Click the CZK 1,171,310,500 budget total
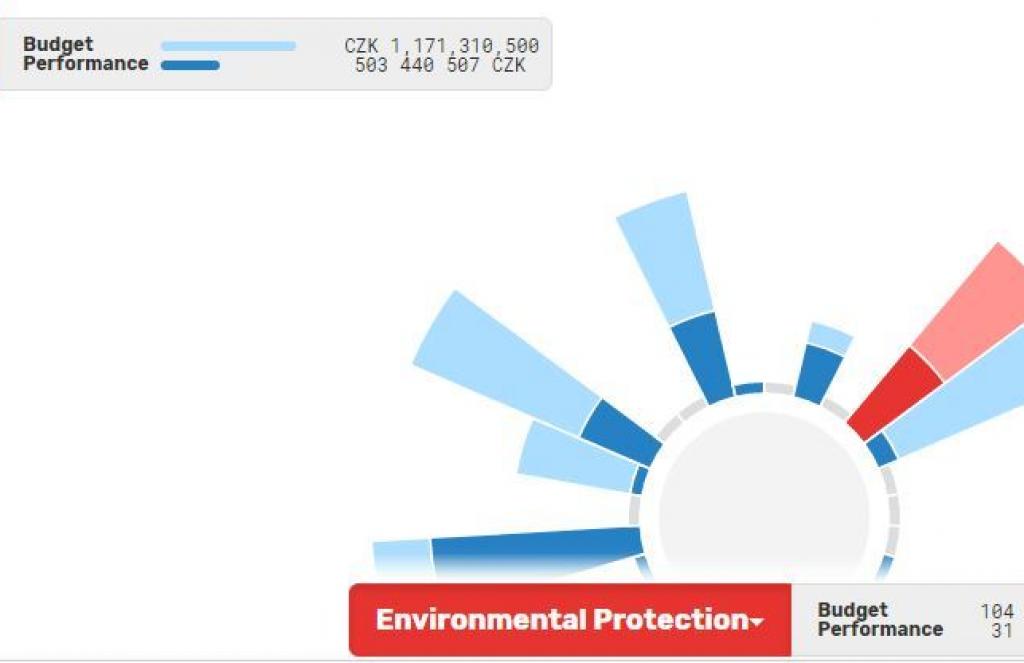 [x=441, y=46]
